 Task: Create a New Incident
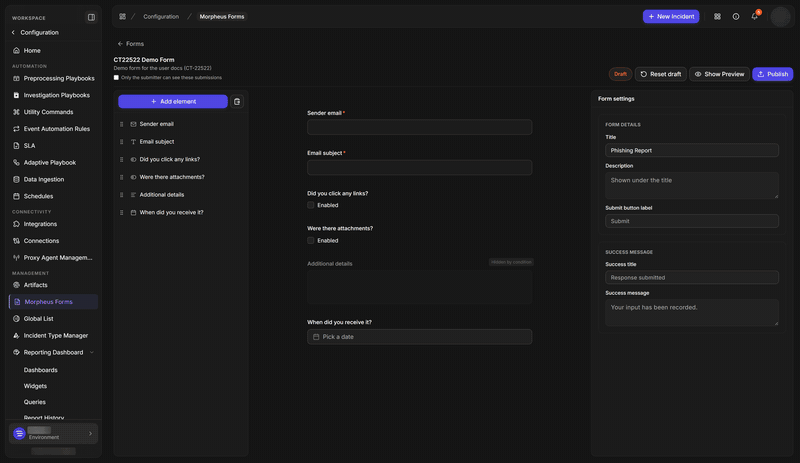[x=671, y=17]
